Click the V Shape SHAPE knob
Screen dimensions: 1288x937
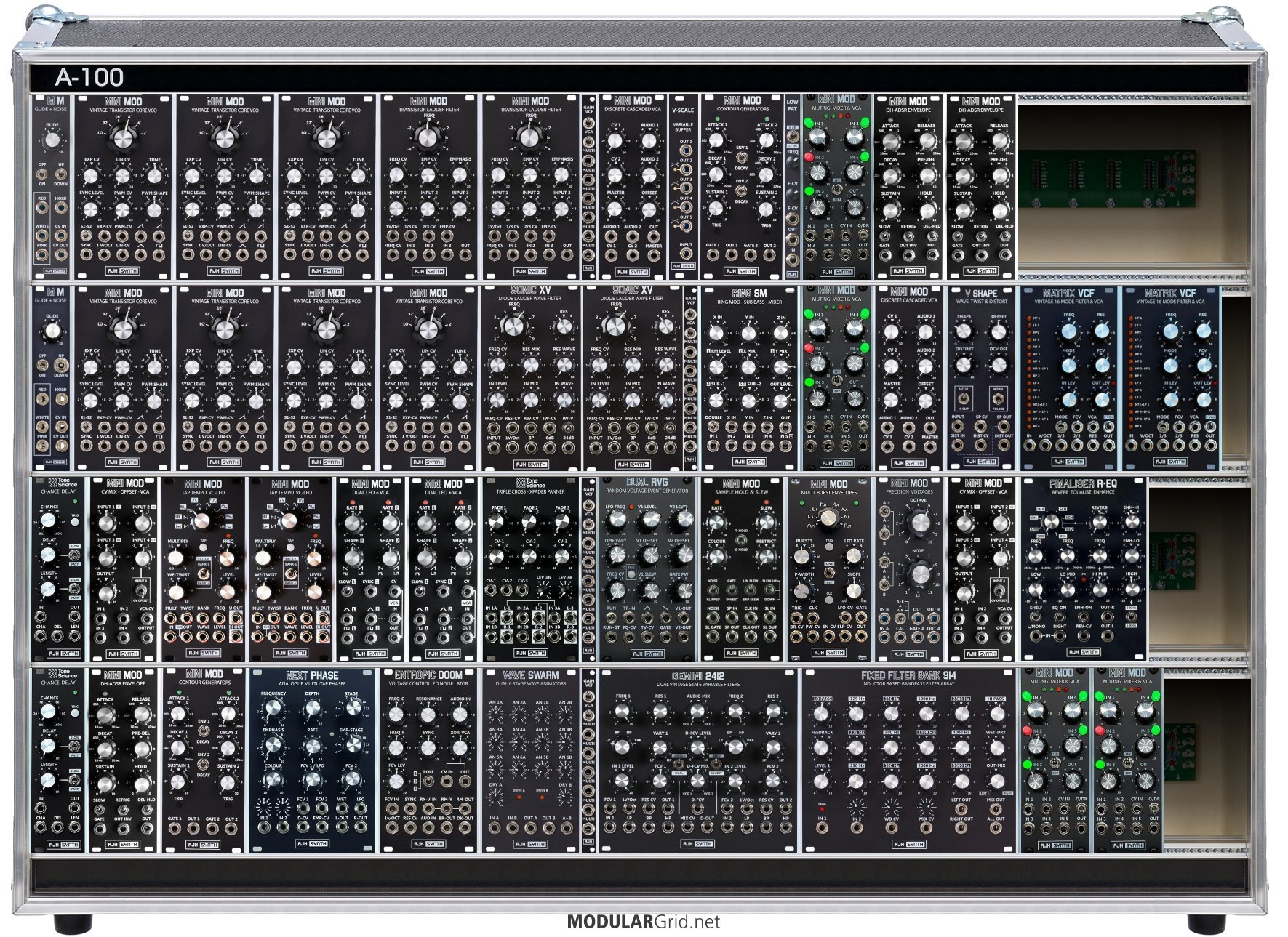coord(964,332)
